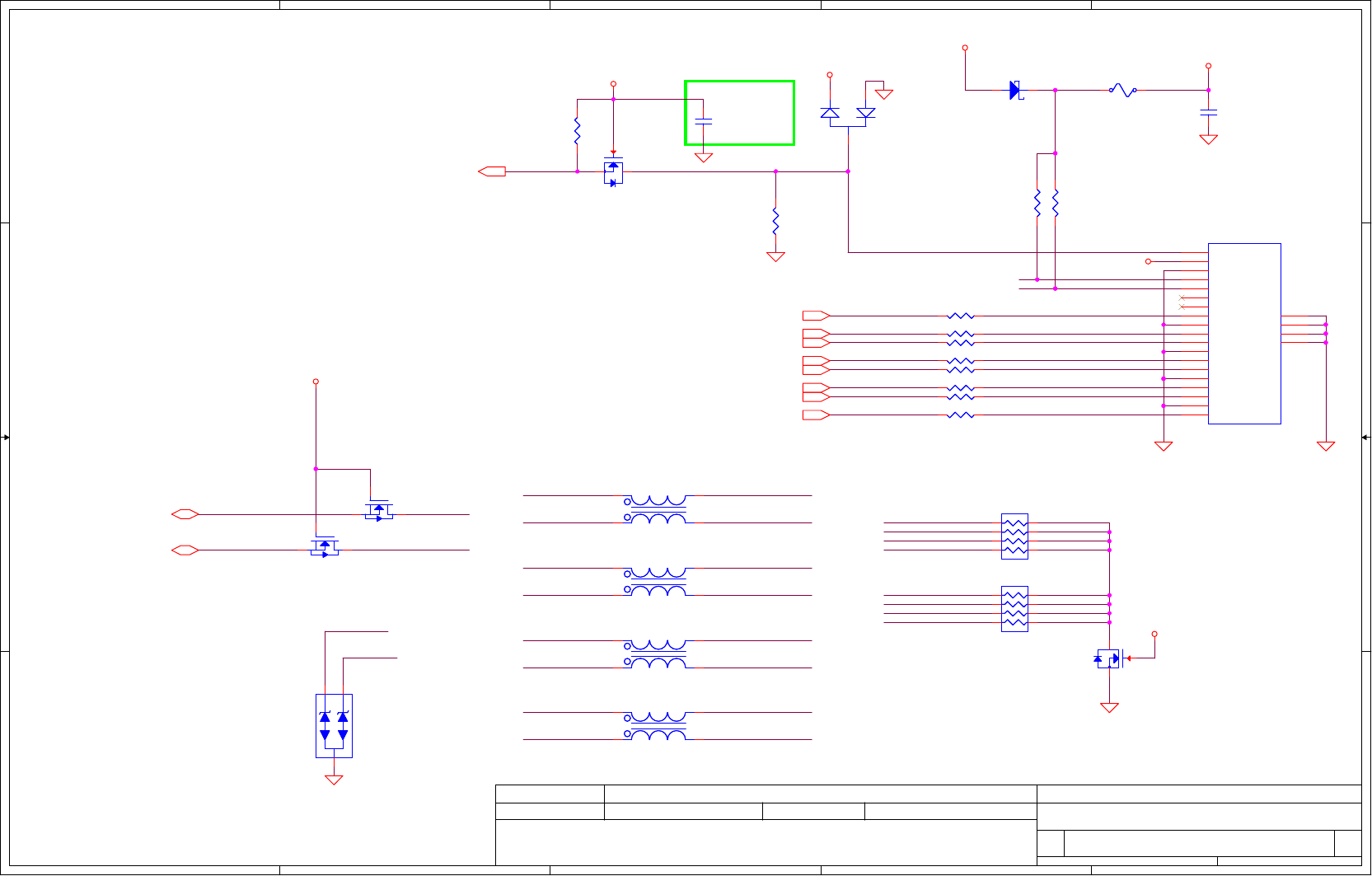The width and height of the screenshot is (1372, 876).
Task: Click the topmost series resistor feeding the connector
Action: (961, 316)
